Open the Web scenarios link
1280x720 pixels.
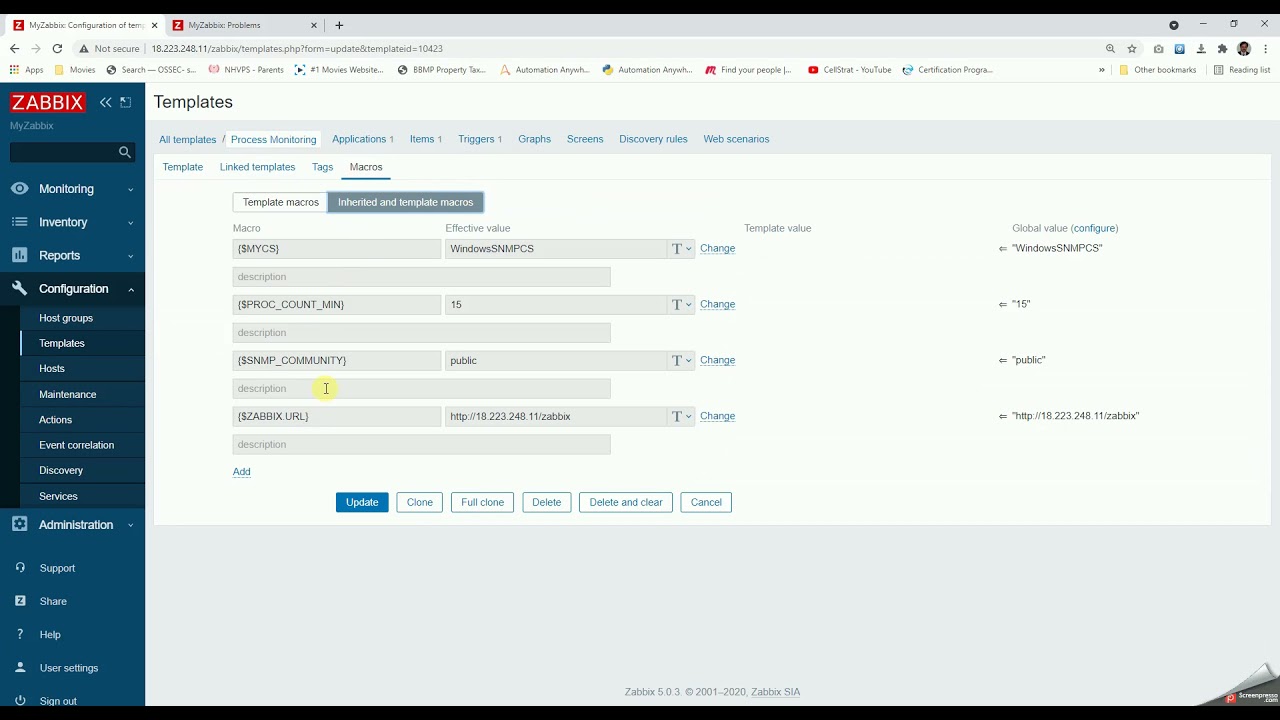(x=736, y=139)
